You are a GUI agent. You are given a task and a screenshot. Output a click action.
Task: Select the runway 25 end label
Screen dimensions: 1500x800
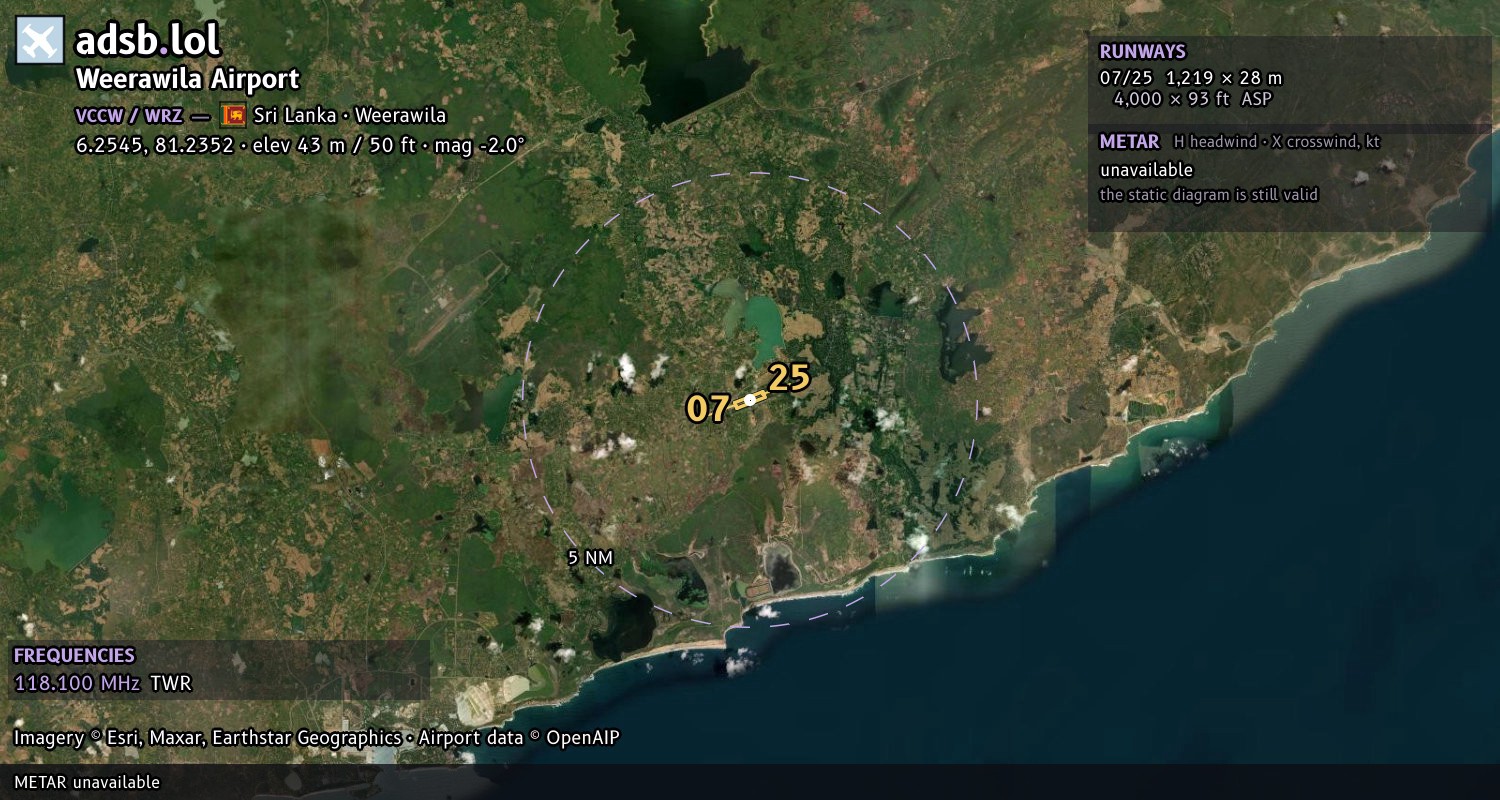coord(789,378)
